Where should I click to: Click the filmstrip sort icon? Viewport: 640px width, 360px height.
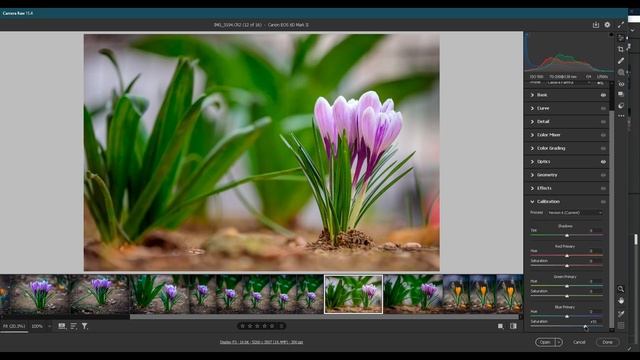[x=73, y=326]
